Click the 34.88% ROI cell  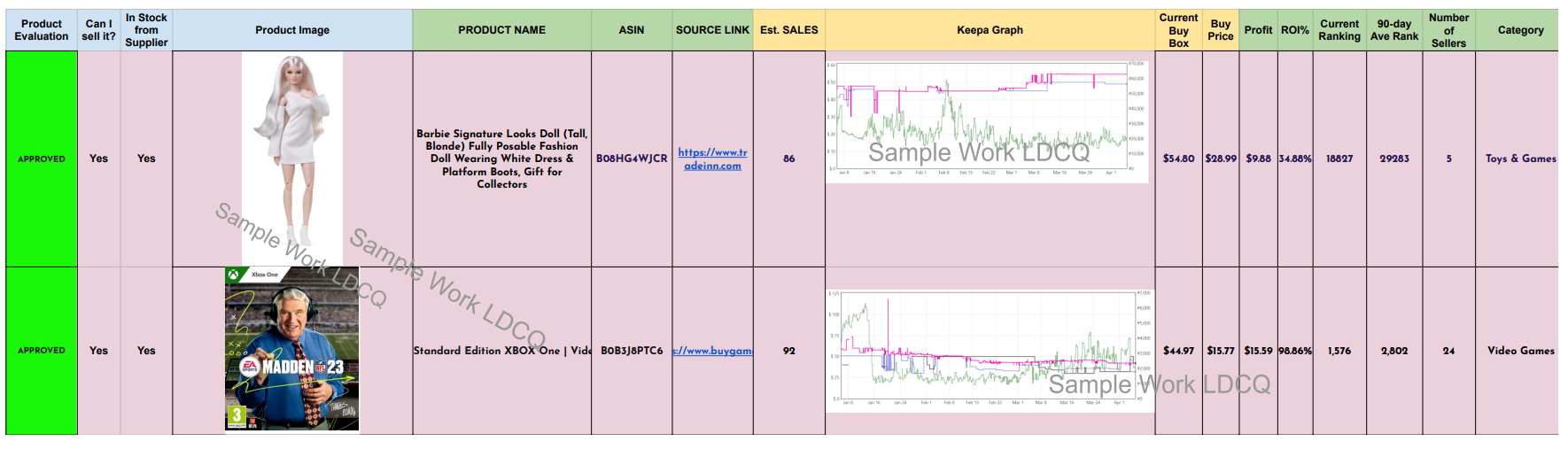(1295, 159)
